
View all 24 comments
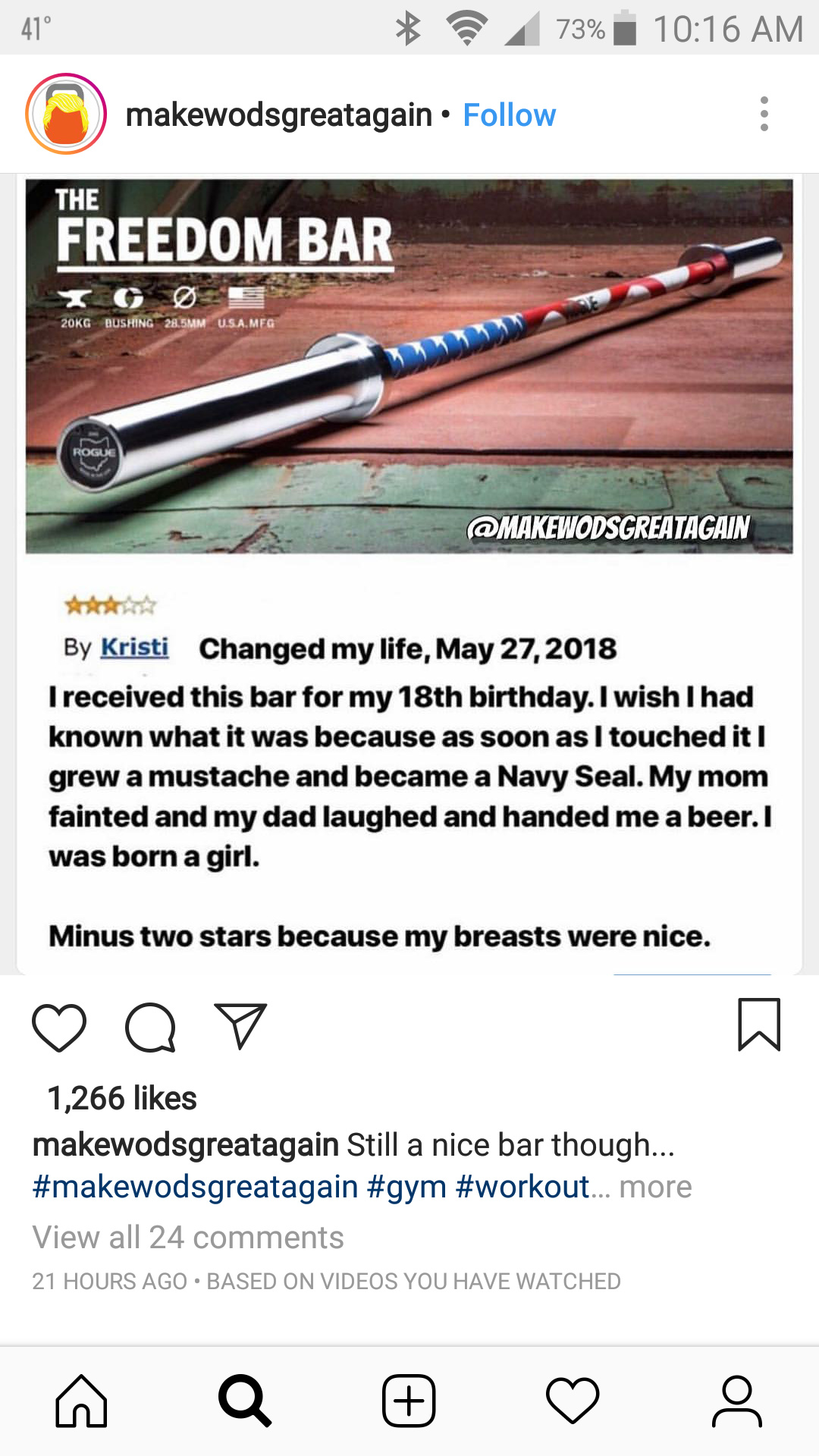click(188, 1238)
